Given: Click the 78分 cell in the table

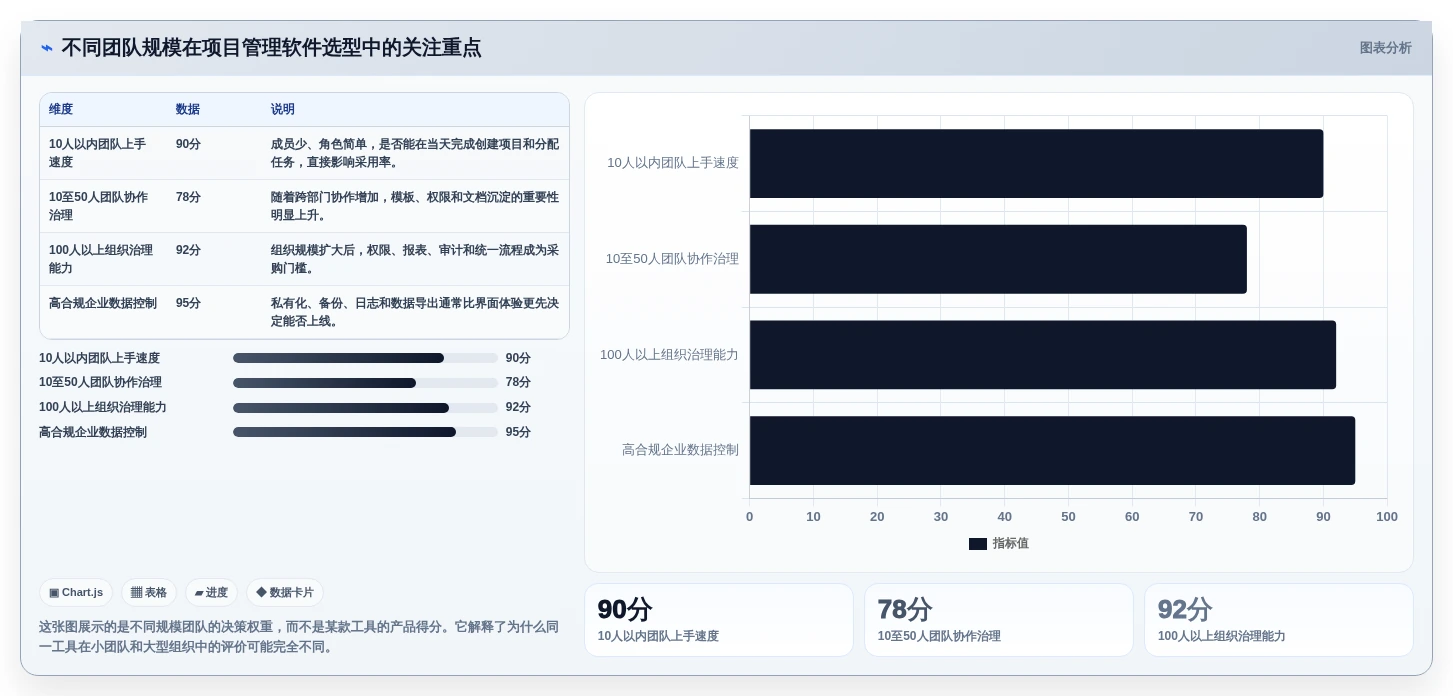Looking at the screenshot, I should [188, 197].
